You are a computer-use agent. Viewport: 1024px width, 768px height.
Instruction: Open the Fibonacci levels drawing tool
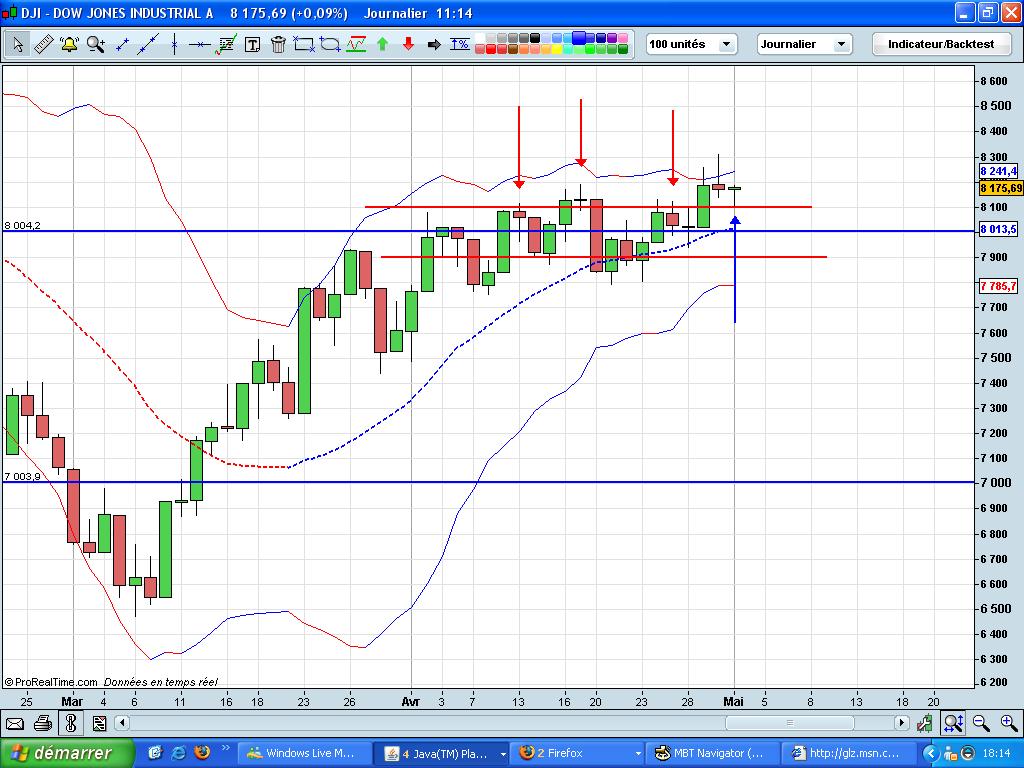coord(226,44)
